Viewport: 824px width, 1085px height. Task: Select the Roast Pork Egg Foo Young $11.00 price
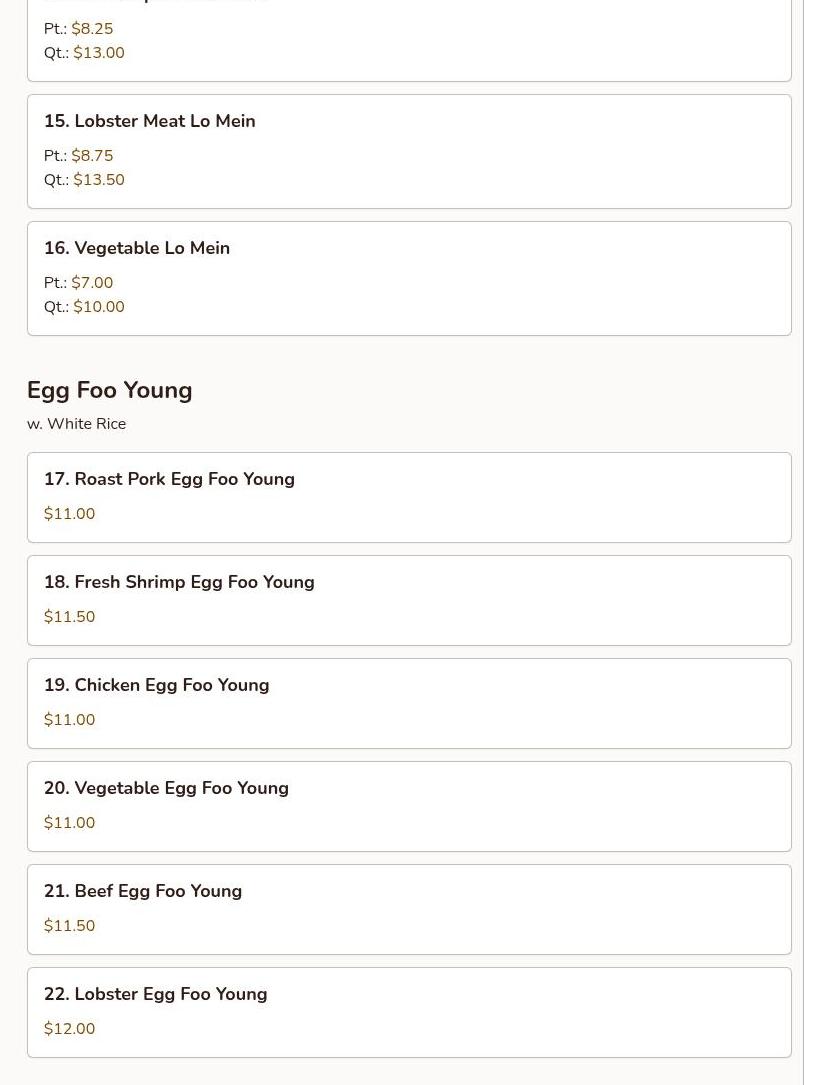point(70,514)
